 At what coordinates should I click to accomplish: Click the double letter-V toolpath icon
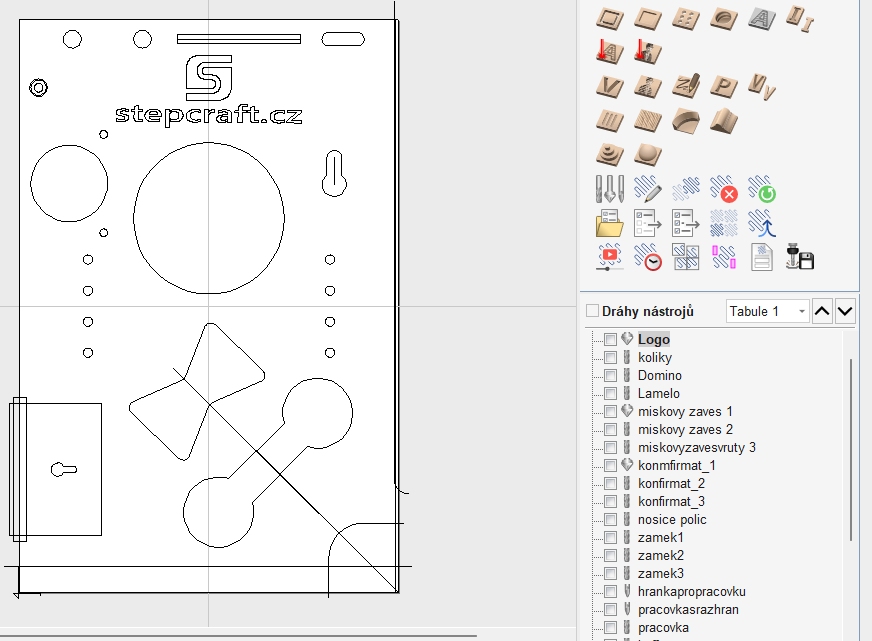point(762,87)
